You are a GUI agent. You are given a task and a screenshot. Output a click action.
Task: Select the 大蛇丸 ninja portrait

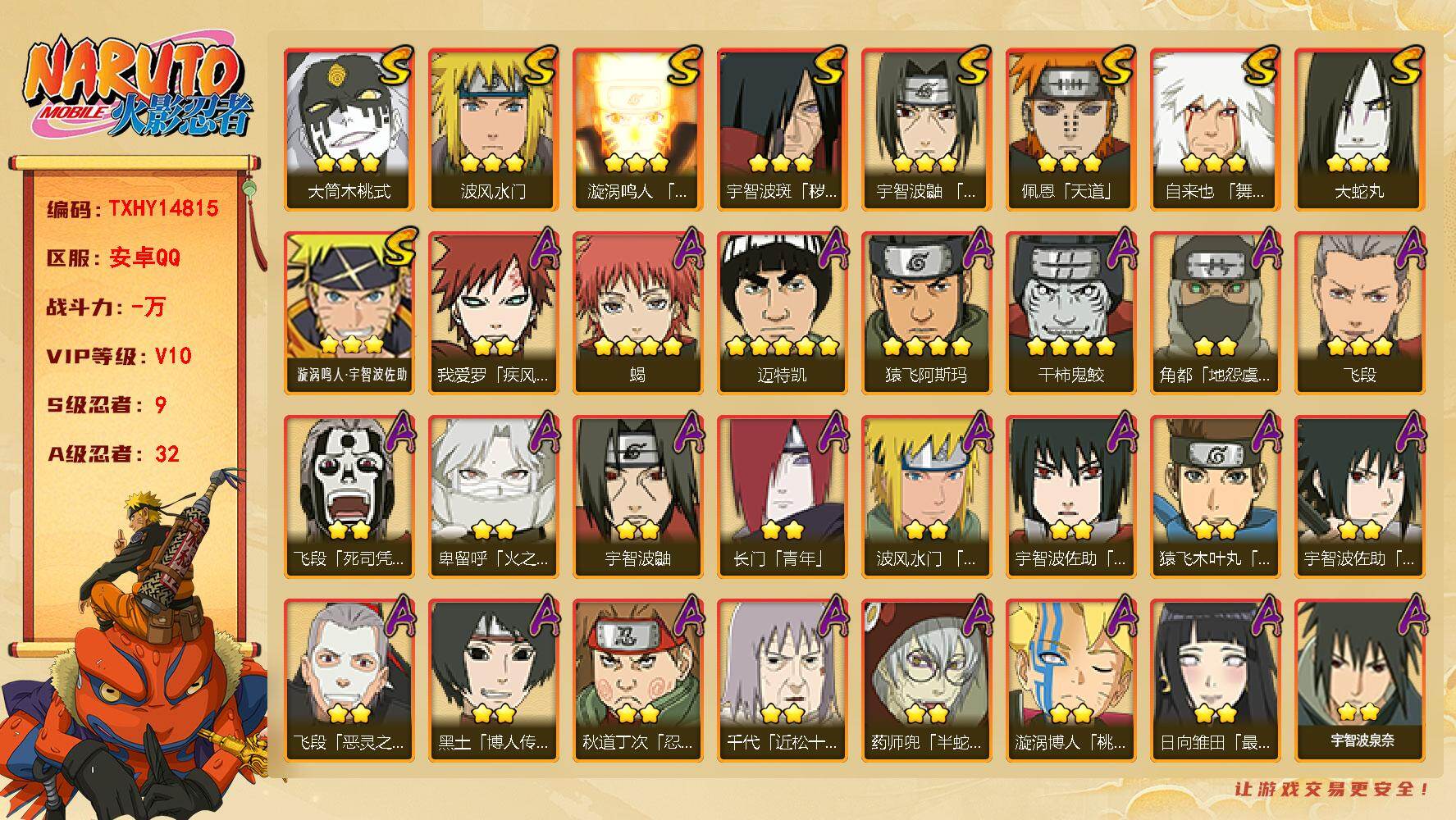[1359, 130]
